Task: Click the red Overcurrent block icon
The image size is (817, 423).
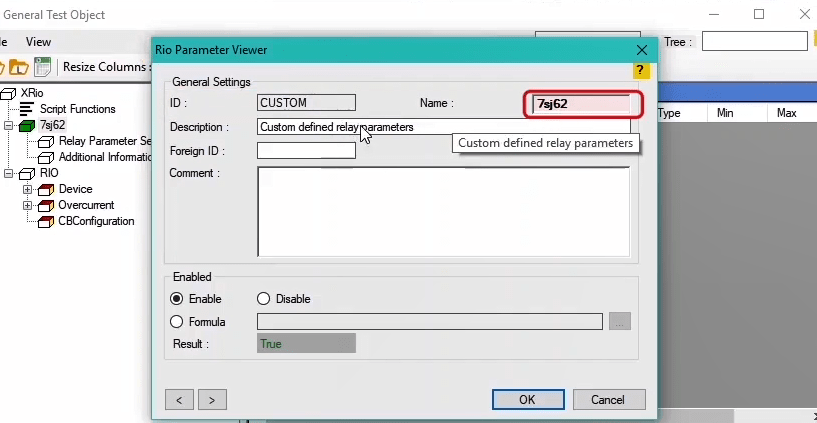Action: 46,205
